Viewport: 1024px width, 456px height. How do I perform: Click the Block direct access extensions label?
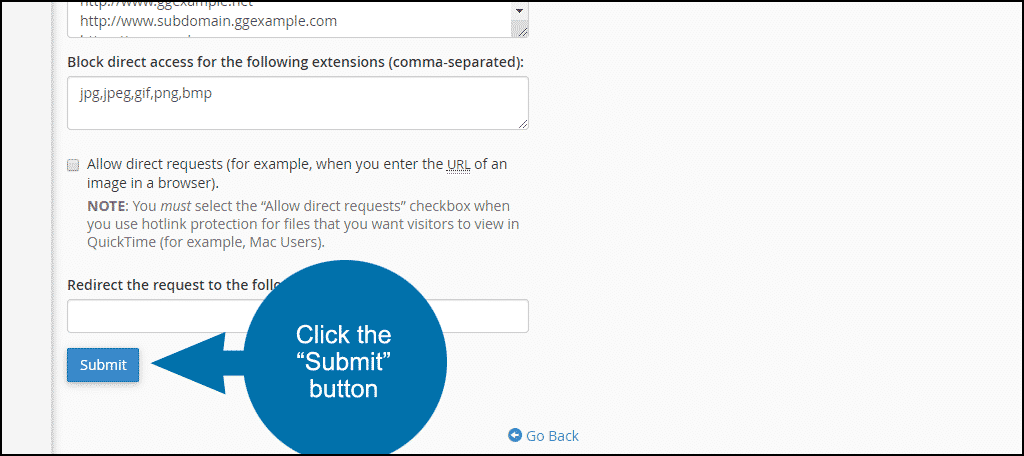pos(296,63)
